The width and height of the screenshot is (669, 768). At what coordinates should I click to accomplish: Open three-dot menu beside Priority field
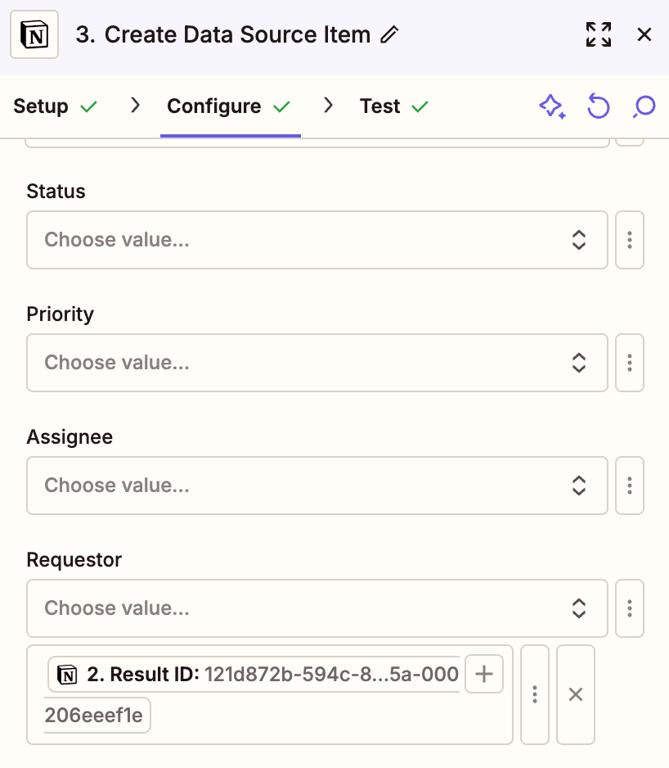click(x=630, y=362)
